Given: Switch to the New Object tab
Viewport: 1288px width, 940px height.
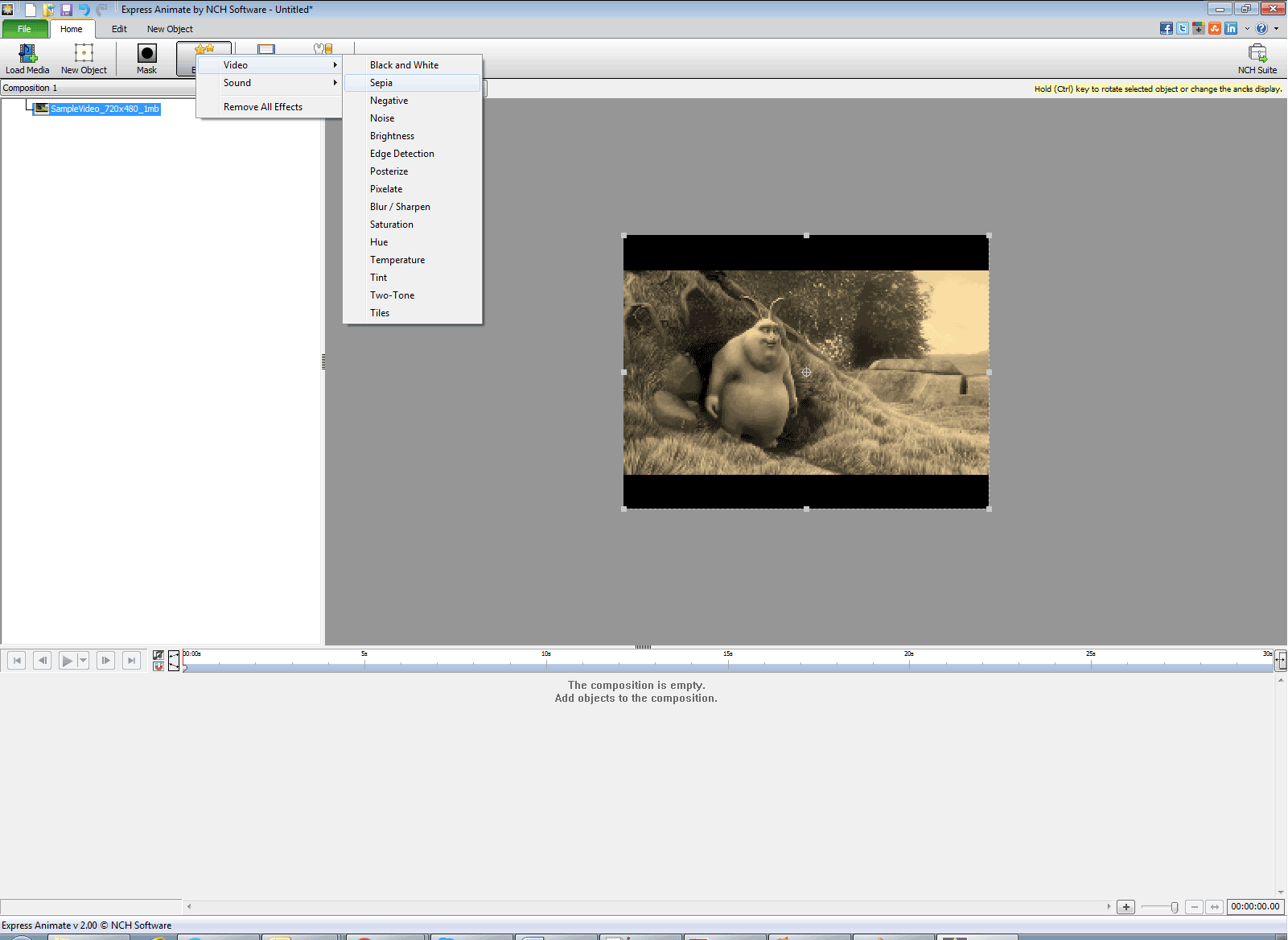Looking at the screenshot, I should [x=170, y=29].
